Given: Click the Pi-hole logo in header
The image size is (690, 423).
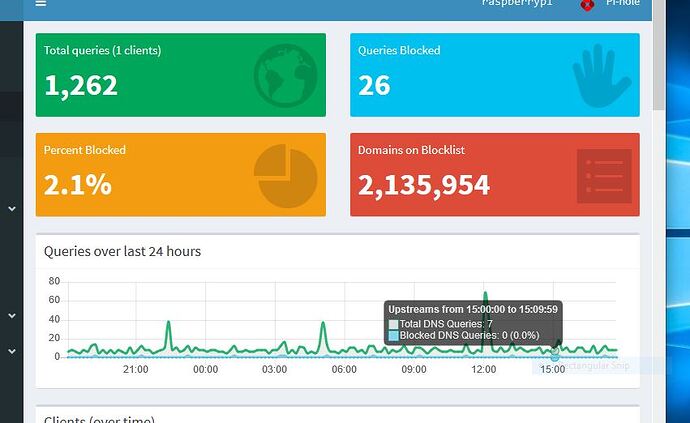Looking at the screenshot, I should 588,5.
